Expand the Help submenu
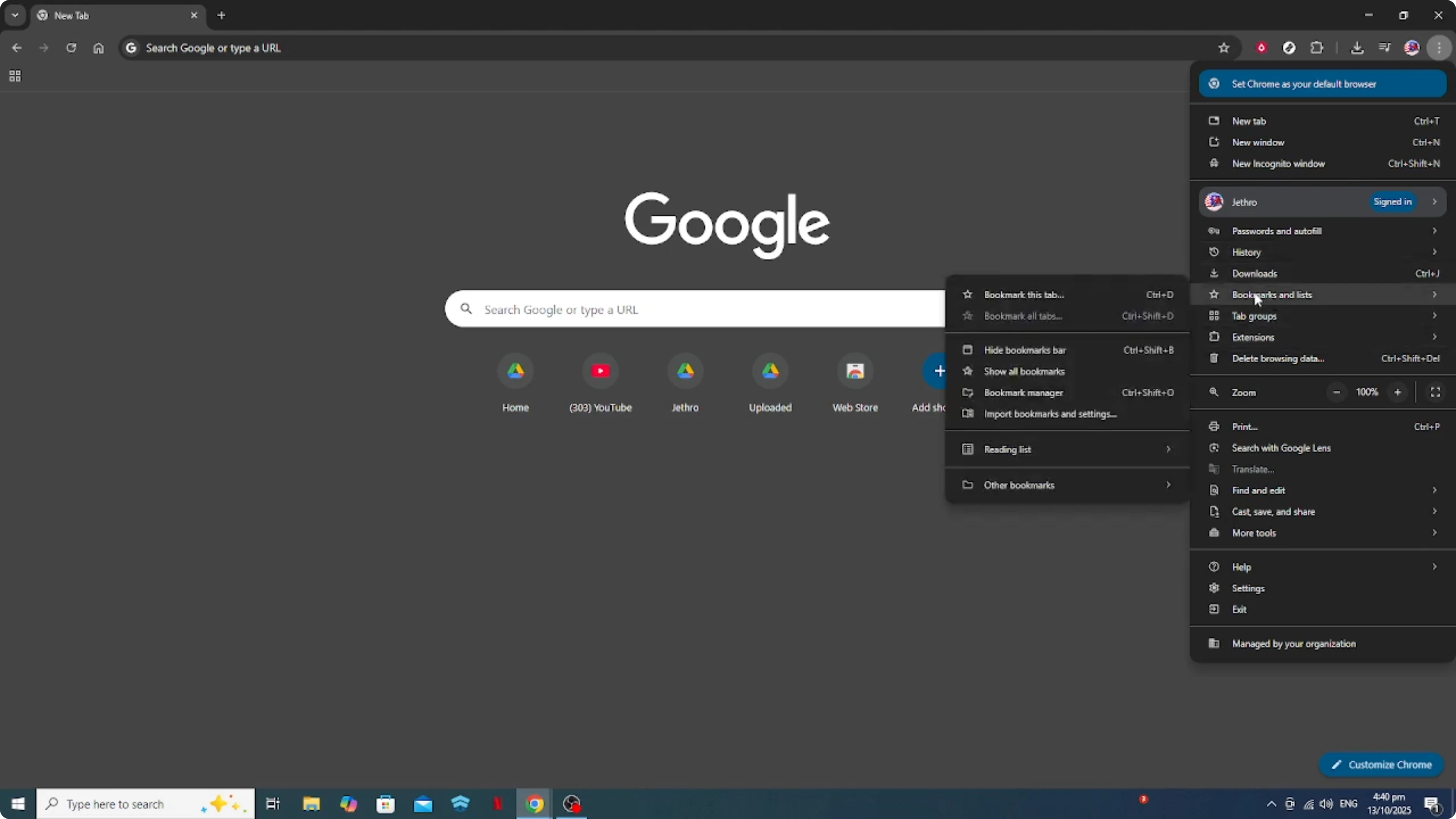Screen dimensions: 1456x819 [1323, 567]
